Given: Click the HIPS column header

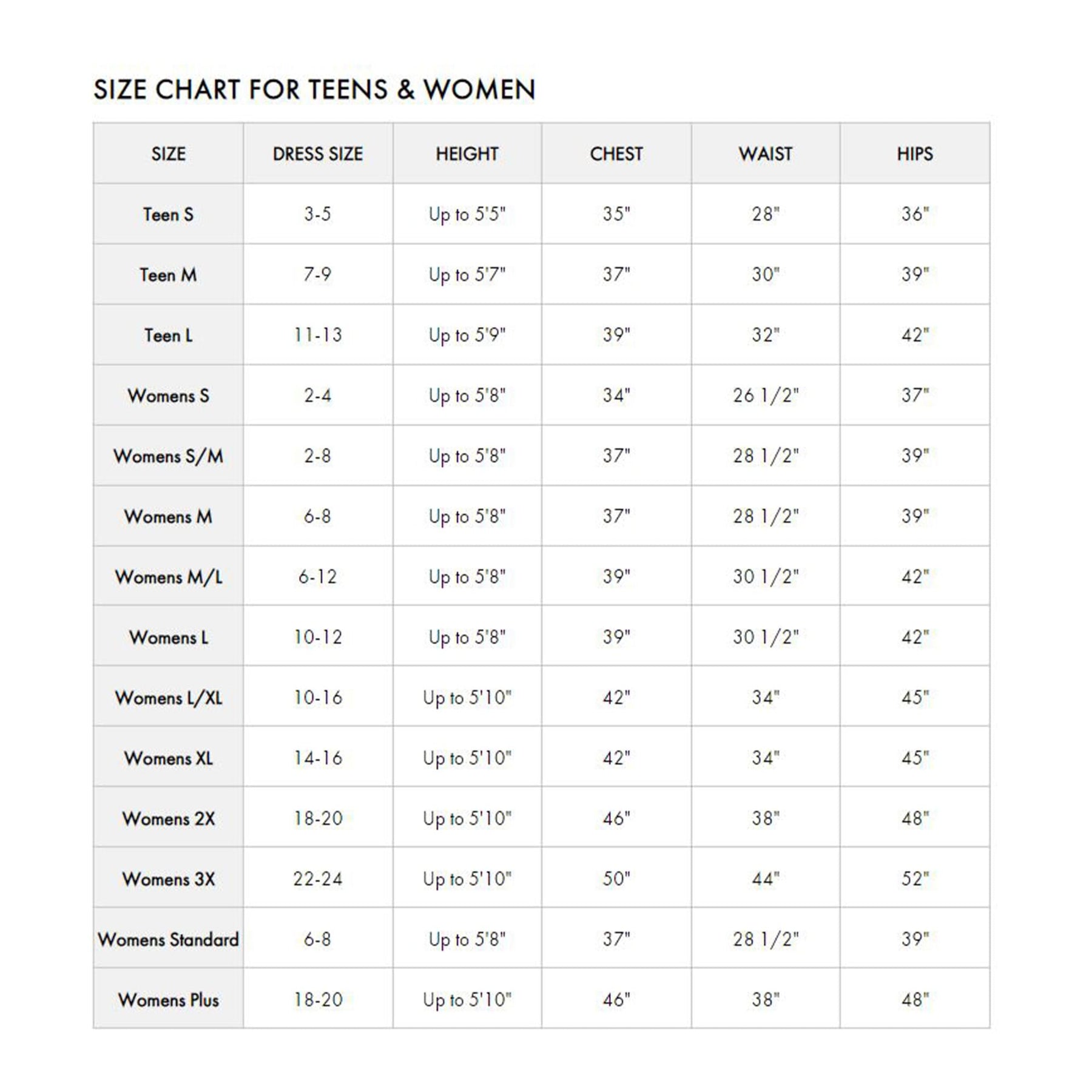Looking at the screenshot, I should coord(915,154).
